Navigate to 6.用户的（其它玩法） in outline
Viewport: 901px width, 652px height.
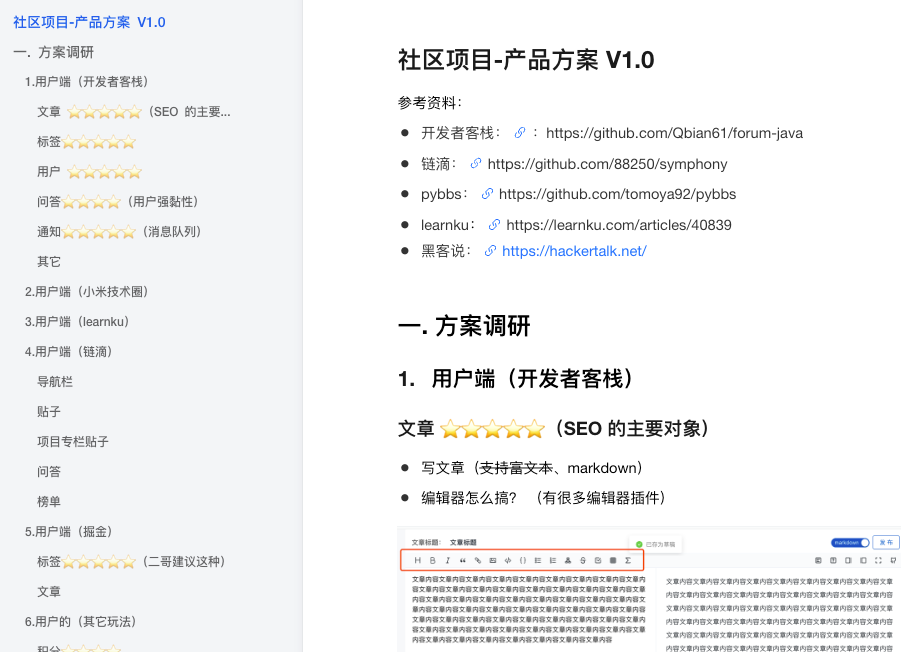[x=80, y=622]
